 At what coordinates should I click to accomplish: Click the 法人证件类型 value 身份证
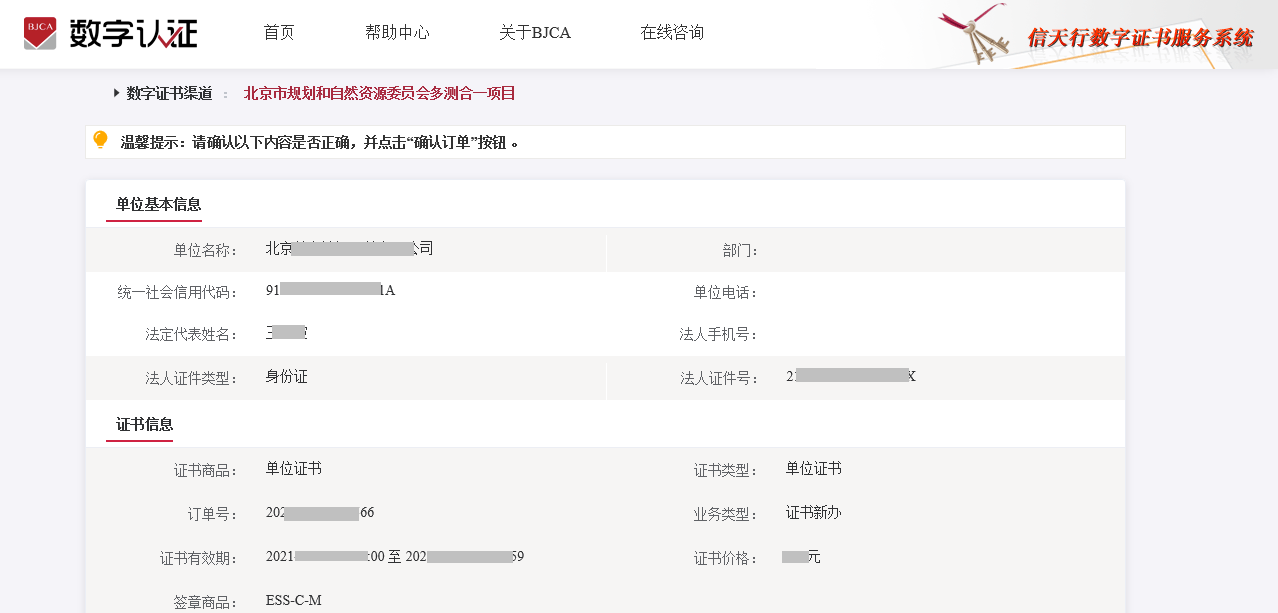(286, 377)
